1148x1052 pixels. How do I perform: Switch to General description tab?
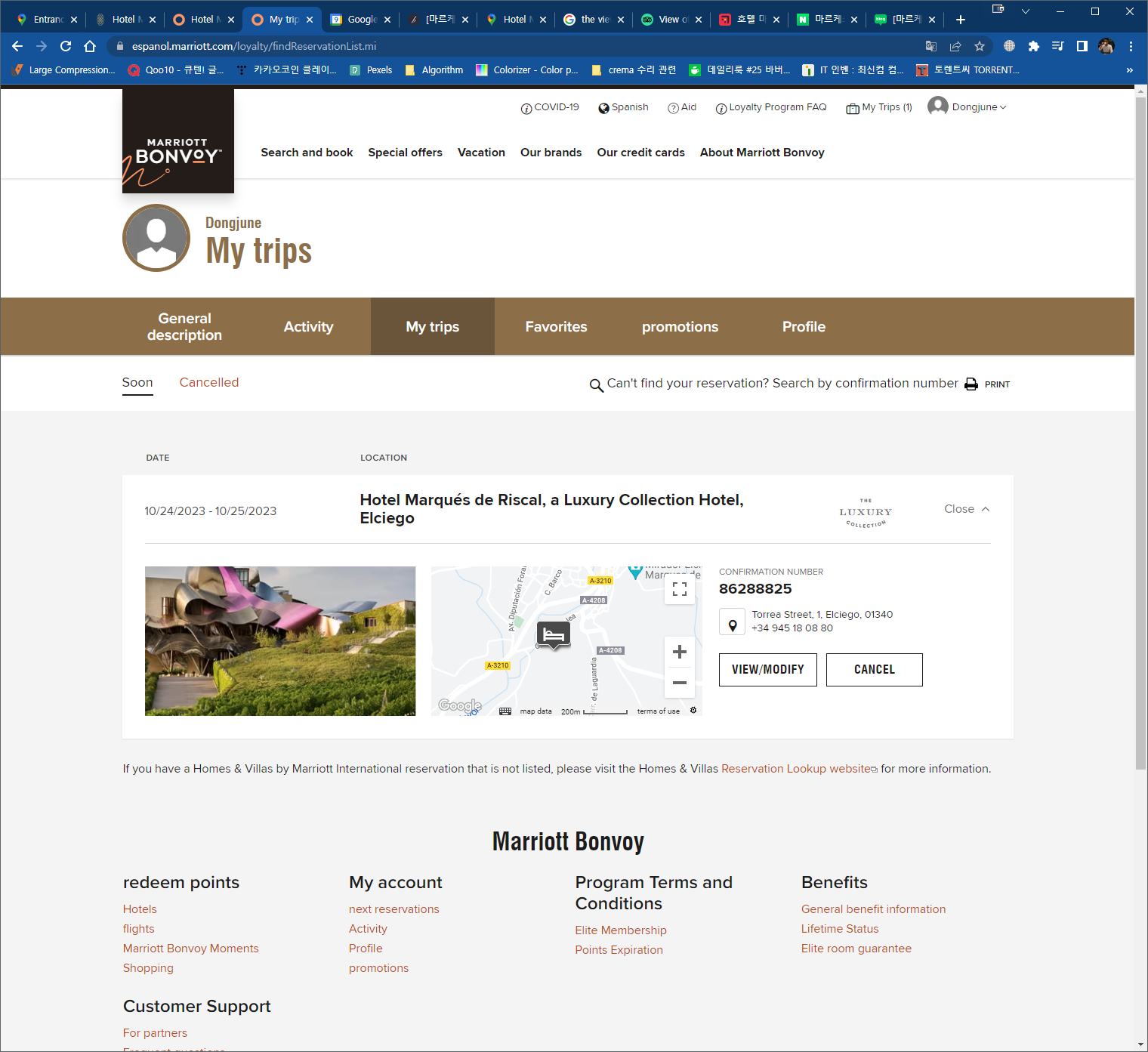click(184, 326)
